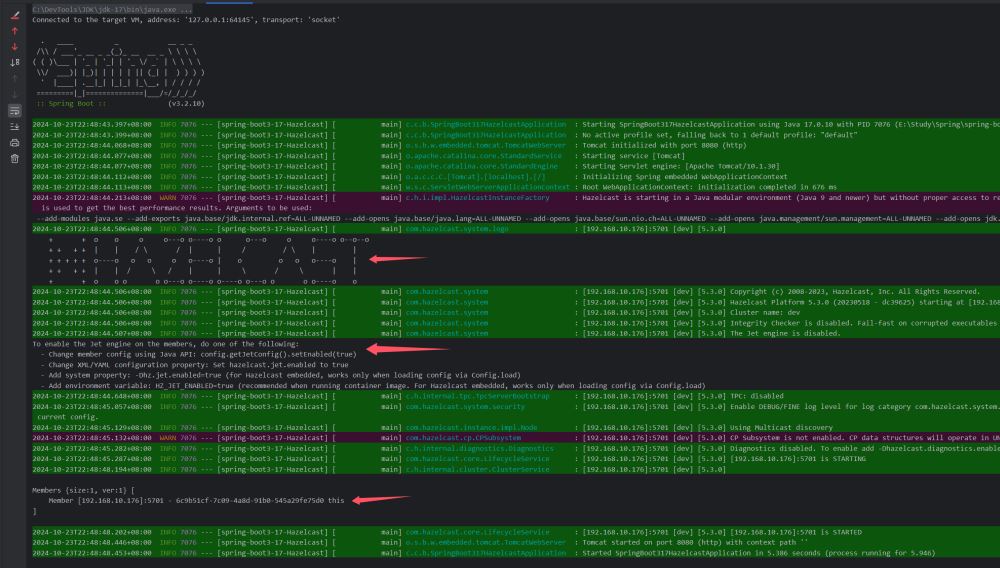Screen dimensions: 1000x568
Task: Expand the folded java.exe command line
Action: [112, 10]
